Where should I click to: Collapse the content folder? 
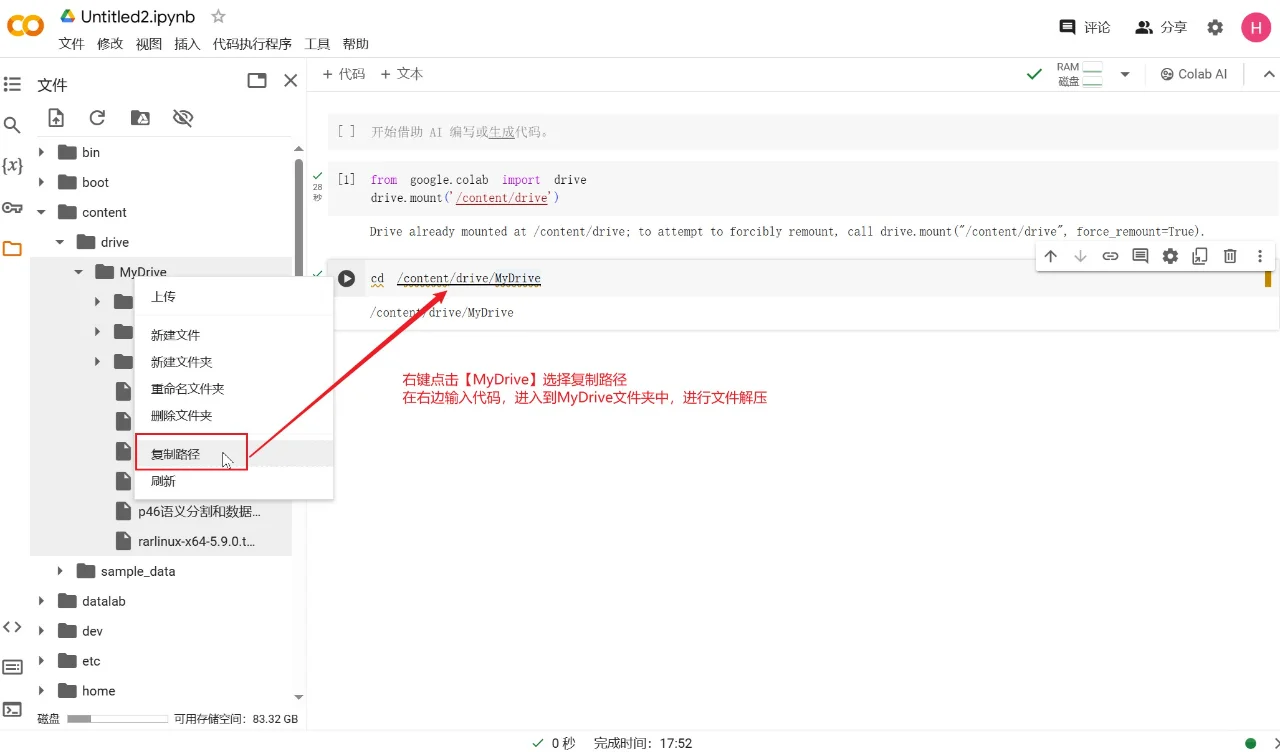tap(41, 213)
